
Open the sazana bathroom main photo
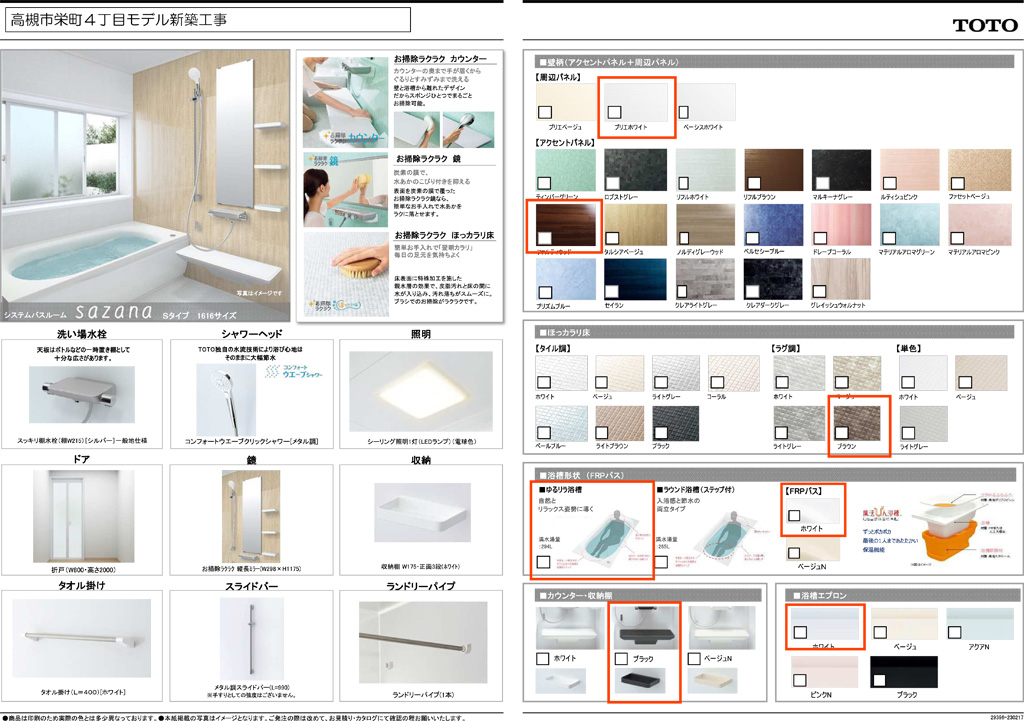click(x=145, y=186)
